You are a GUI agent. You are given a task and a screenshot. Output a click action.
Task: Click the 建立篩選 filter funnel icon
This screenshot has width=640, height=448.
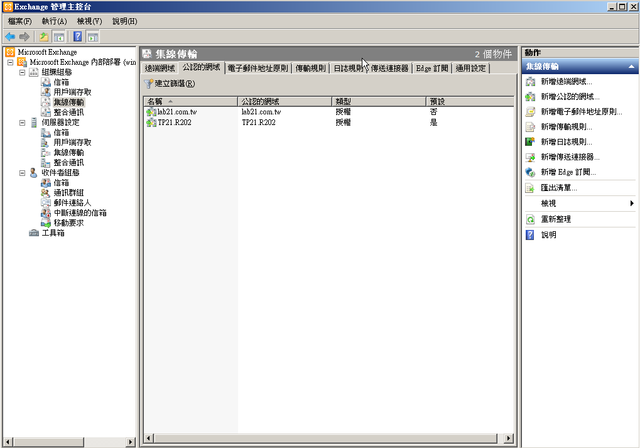pos(149,84)
